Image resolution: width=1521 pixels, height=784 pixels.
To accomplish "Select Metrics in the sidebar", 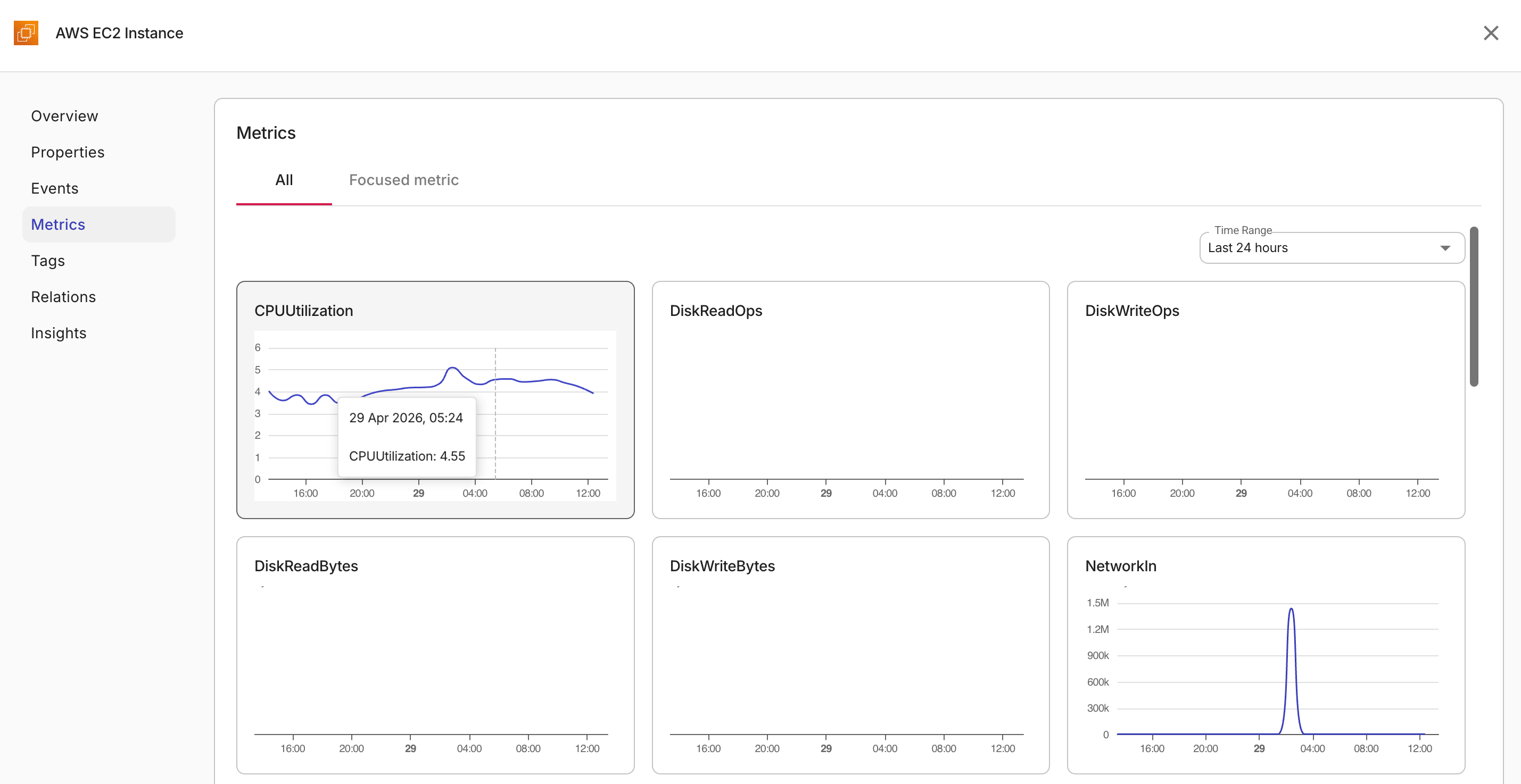I will click(98, 224).
